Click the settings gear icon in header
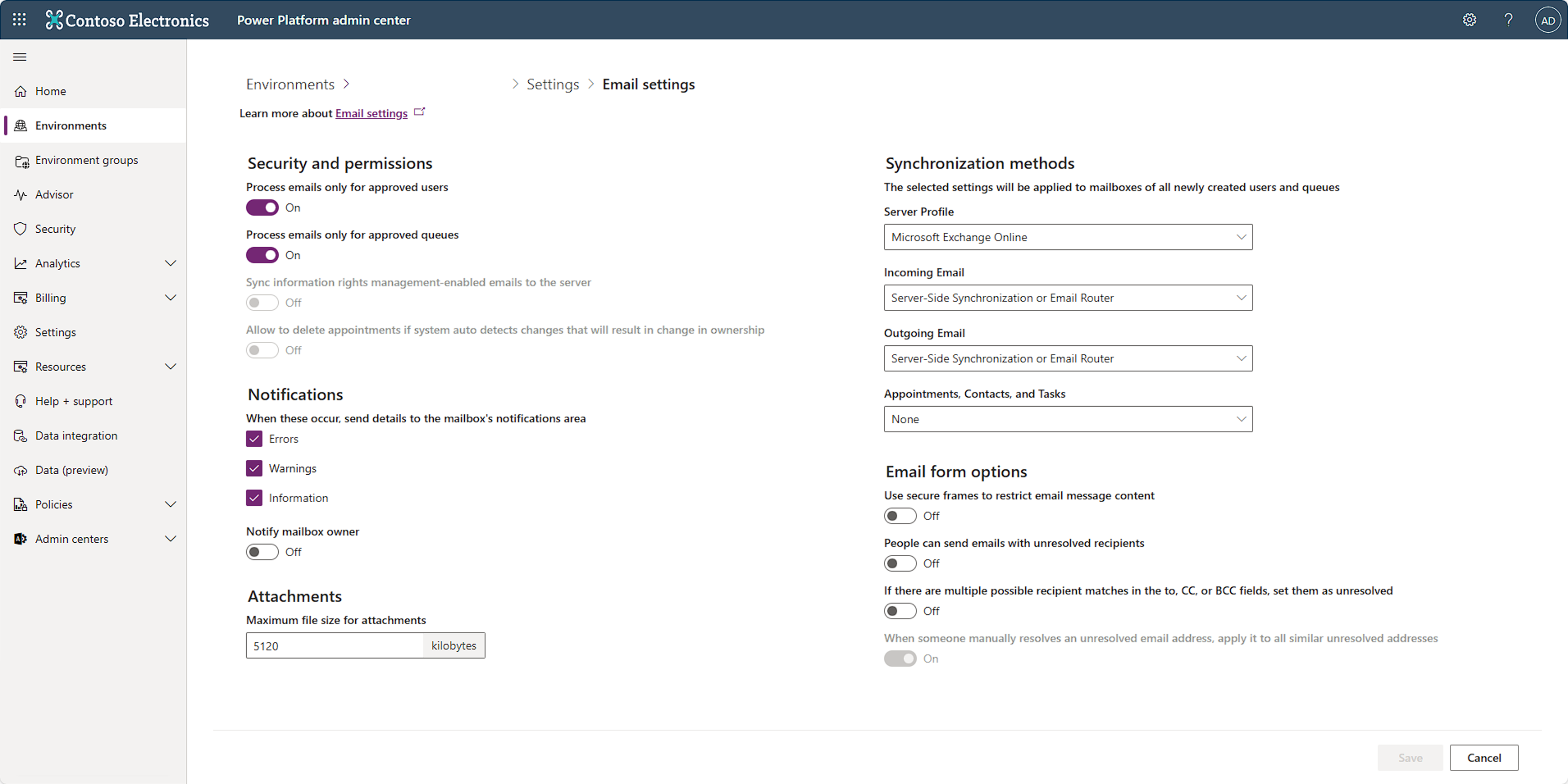 tap(1469, 20)
